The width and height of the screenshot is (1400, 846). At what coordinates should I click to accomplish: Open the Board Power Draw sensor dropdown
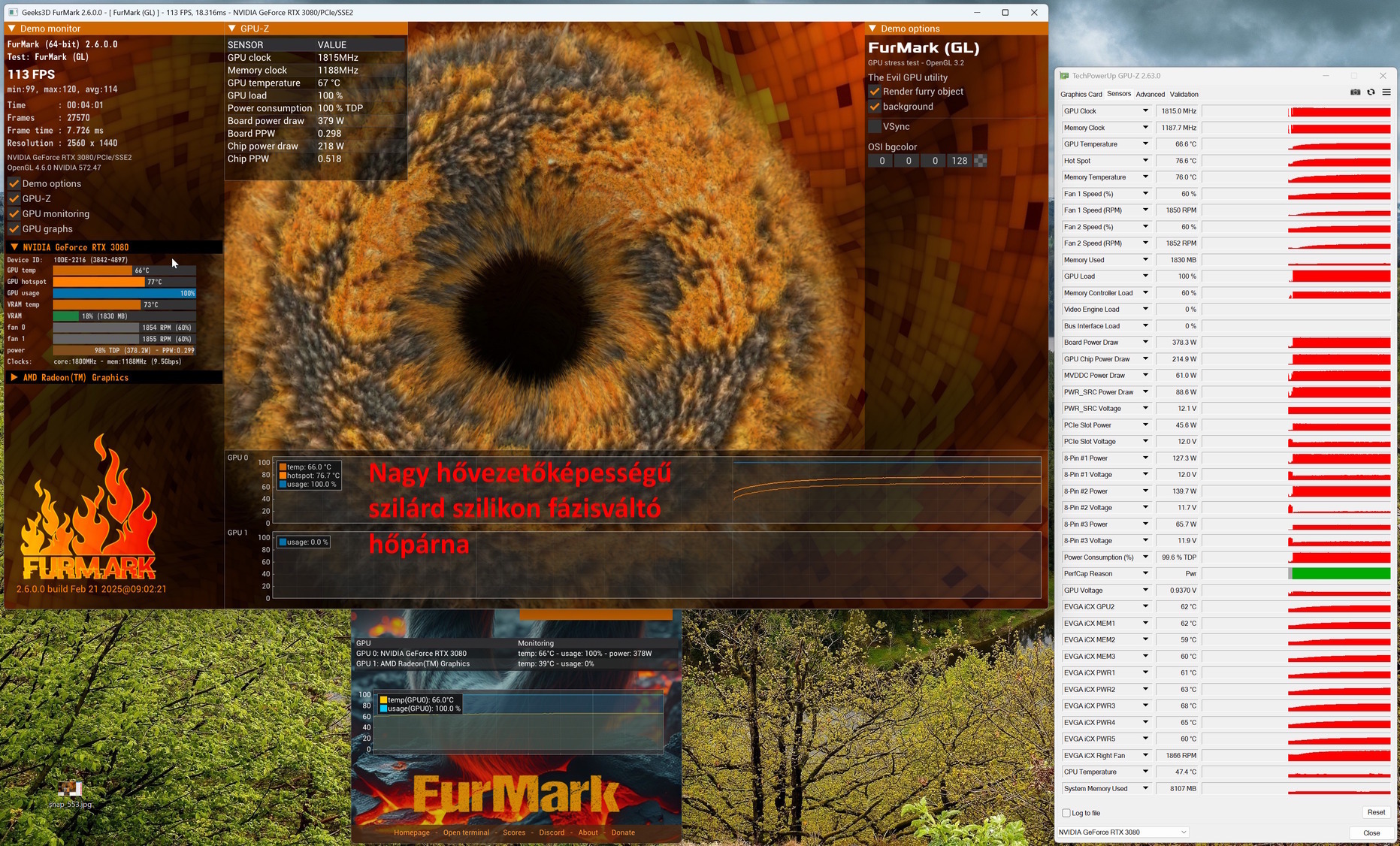[x=1145, y=343]
